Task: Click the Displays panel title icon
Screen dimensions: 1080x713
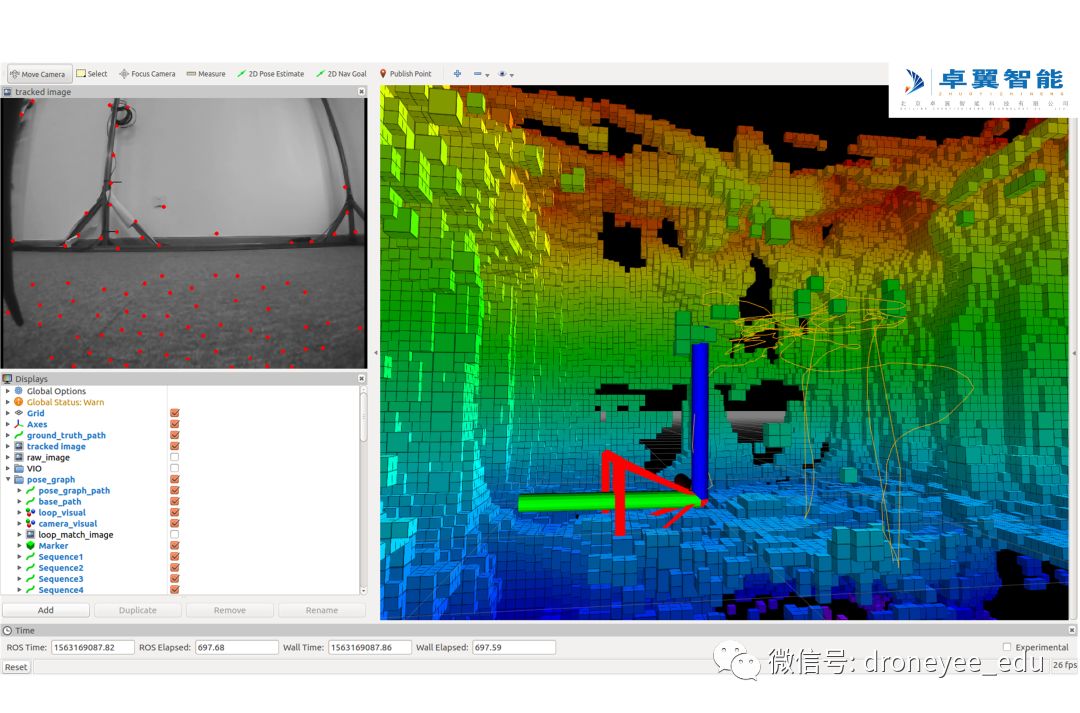Action: click(x=8, y=379)
